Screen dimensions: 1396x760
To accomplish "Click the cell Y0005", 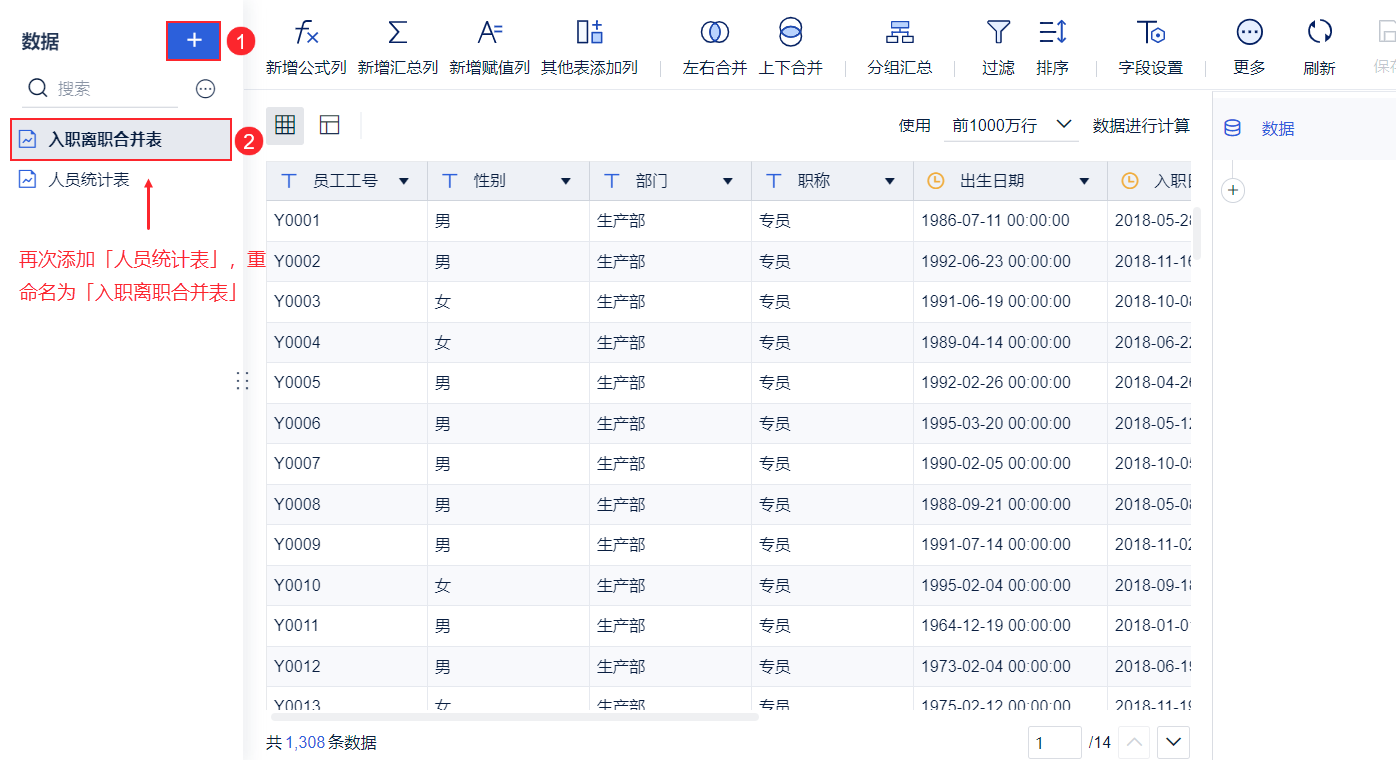I will coord(347,383).
